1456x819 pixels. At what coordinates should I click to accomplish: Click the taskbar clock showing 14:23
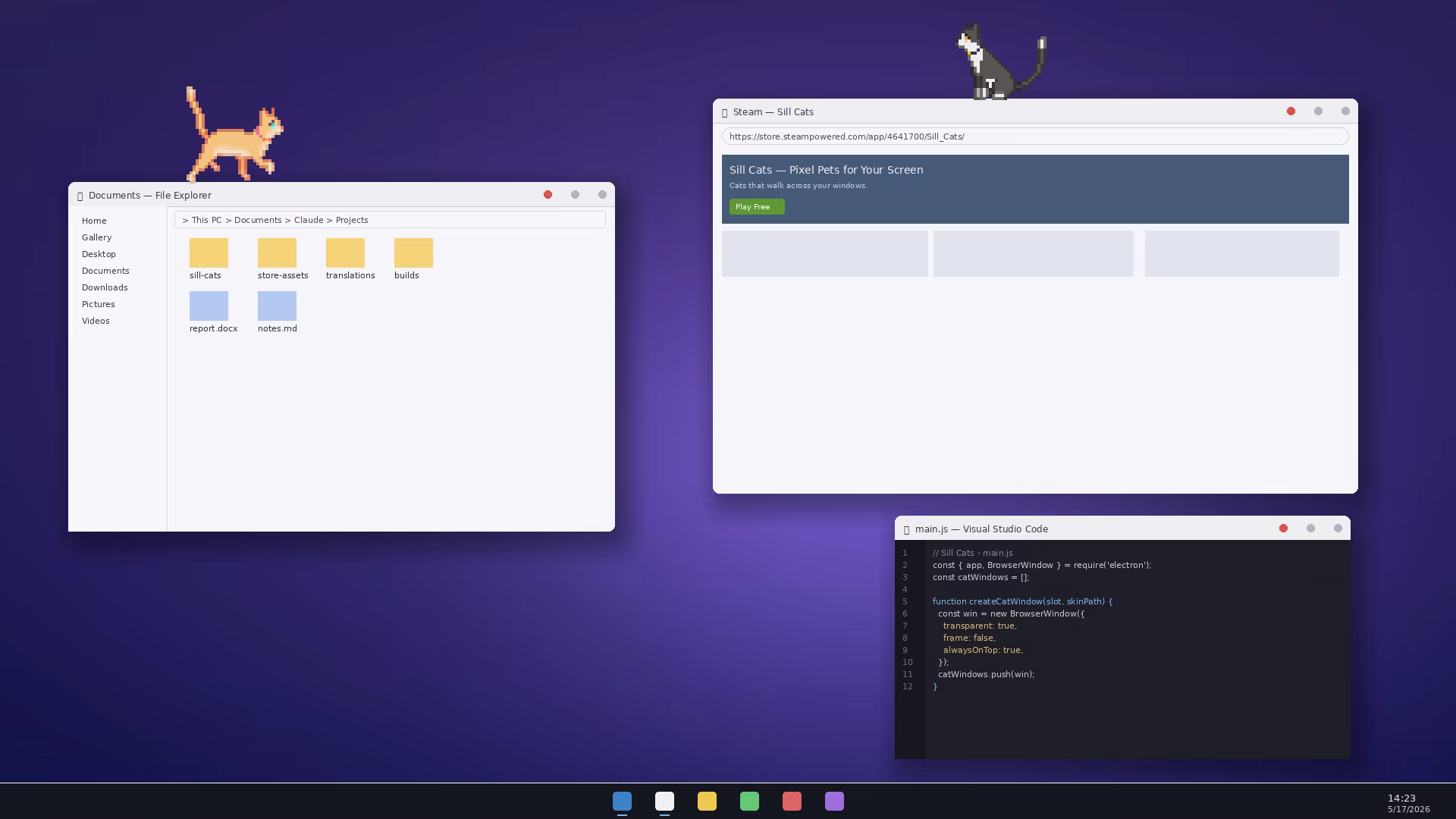pyautogui.click(x=1401, y=798)
